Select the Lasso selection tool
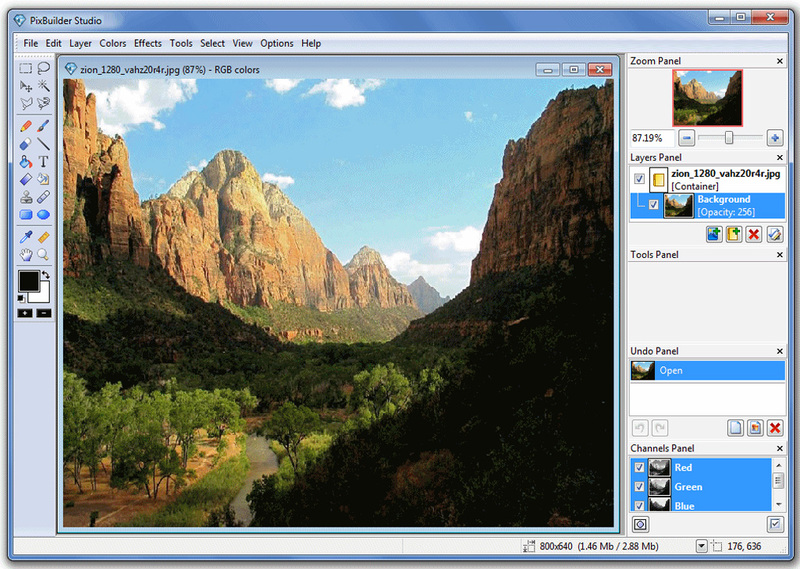This screenshot has width=800, height=569. click(44, 67)
